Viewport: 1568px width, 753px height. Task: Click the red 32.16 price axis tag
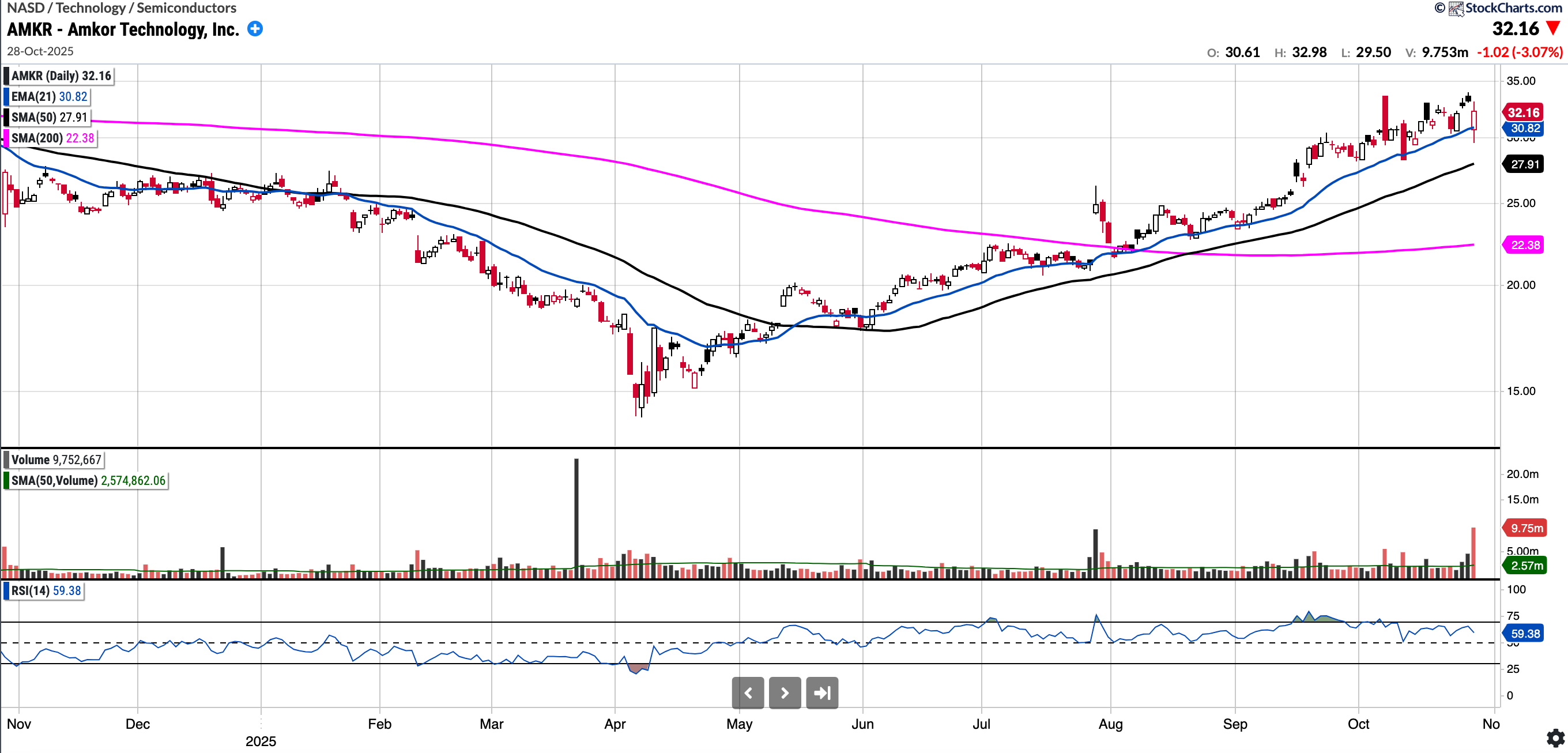1523,112
